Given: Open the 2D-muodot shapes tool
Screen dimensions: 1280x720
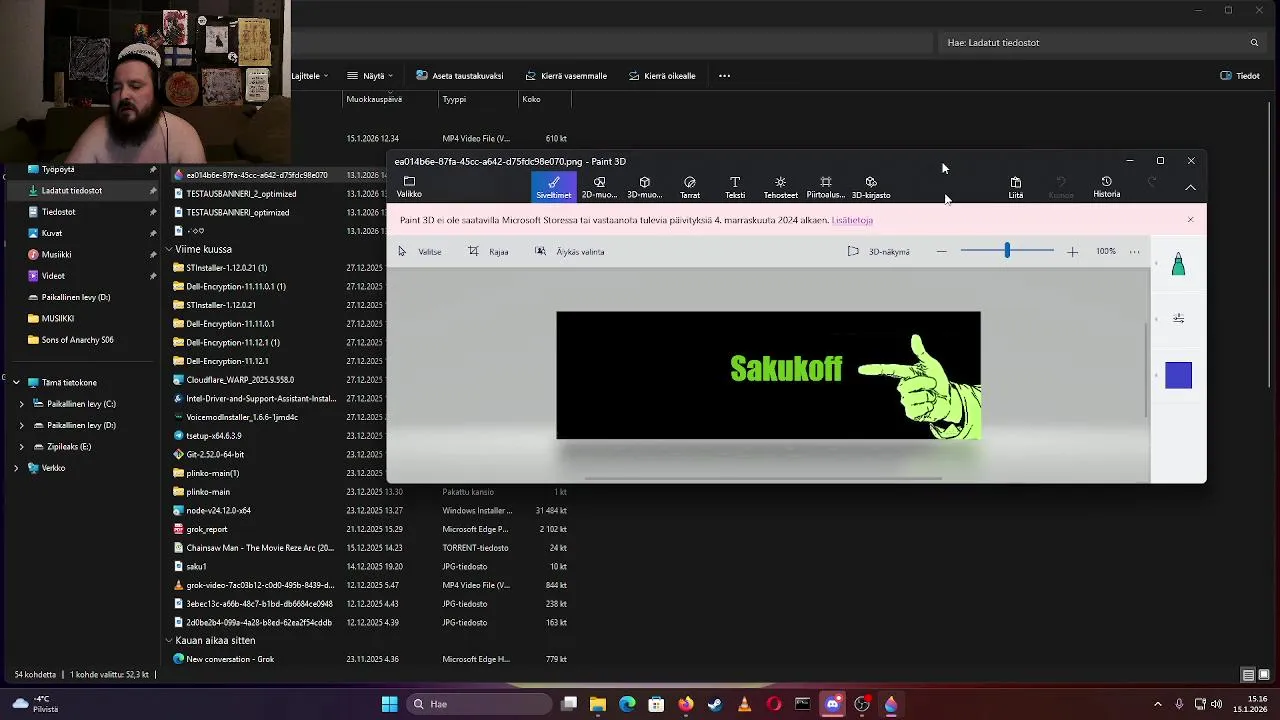Looking at the screenshot, I should (x=599, y=187).
